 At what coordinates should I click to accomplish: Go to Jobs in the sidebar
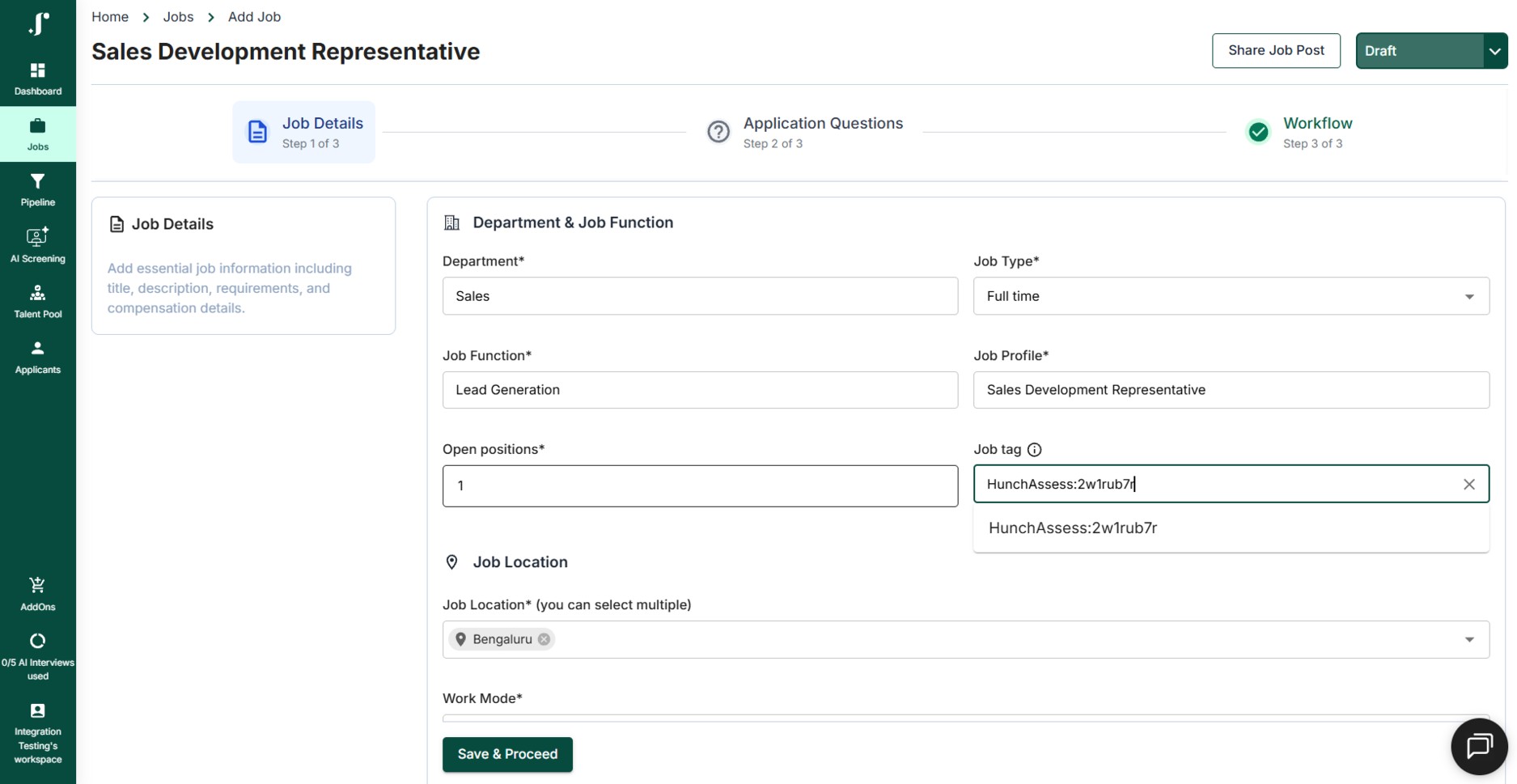click(x=38, y=134)
